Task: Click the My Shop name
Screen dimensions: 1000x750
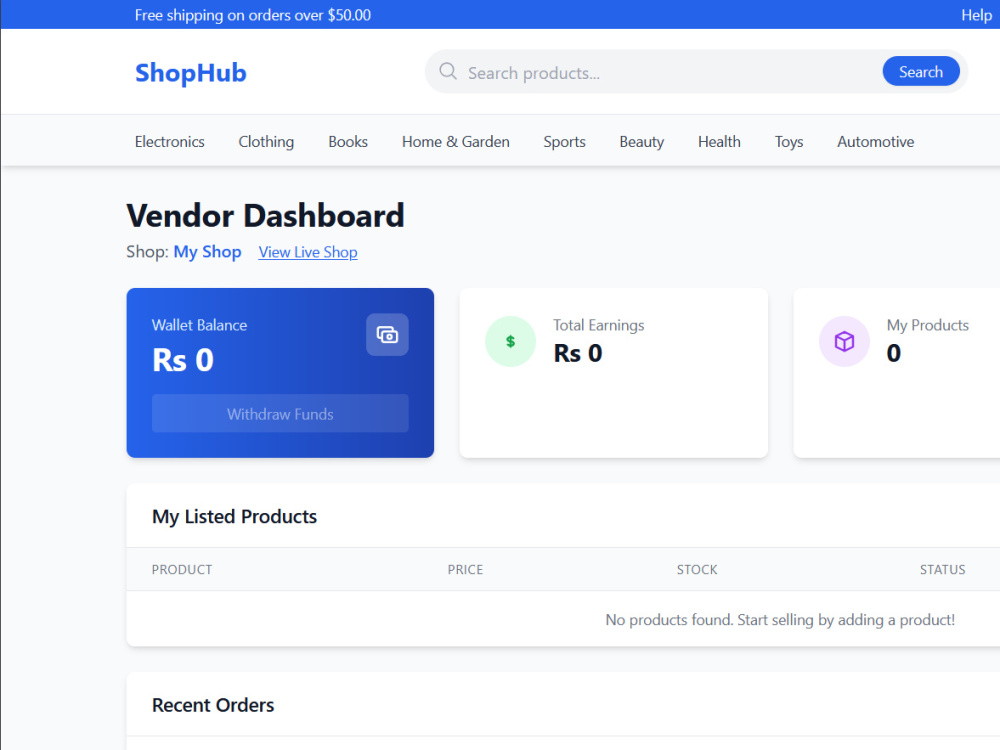Action: point(207,252)
